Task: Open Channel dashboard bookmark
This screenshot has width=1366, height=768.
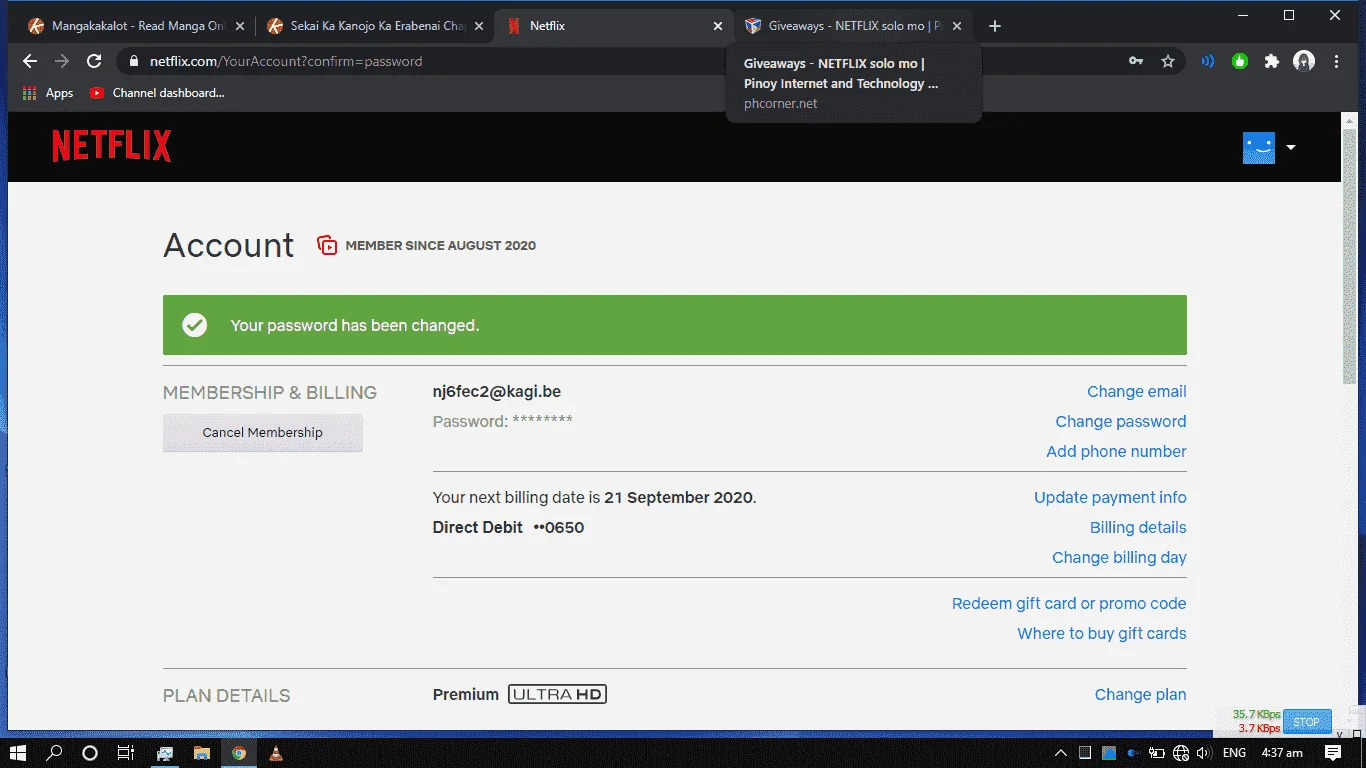Action: (157, 93)
